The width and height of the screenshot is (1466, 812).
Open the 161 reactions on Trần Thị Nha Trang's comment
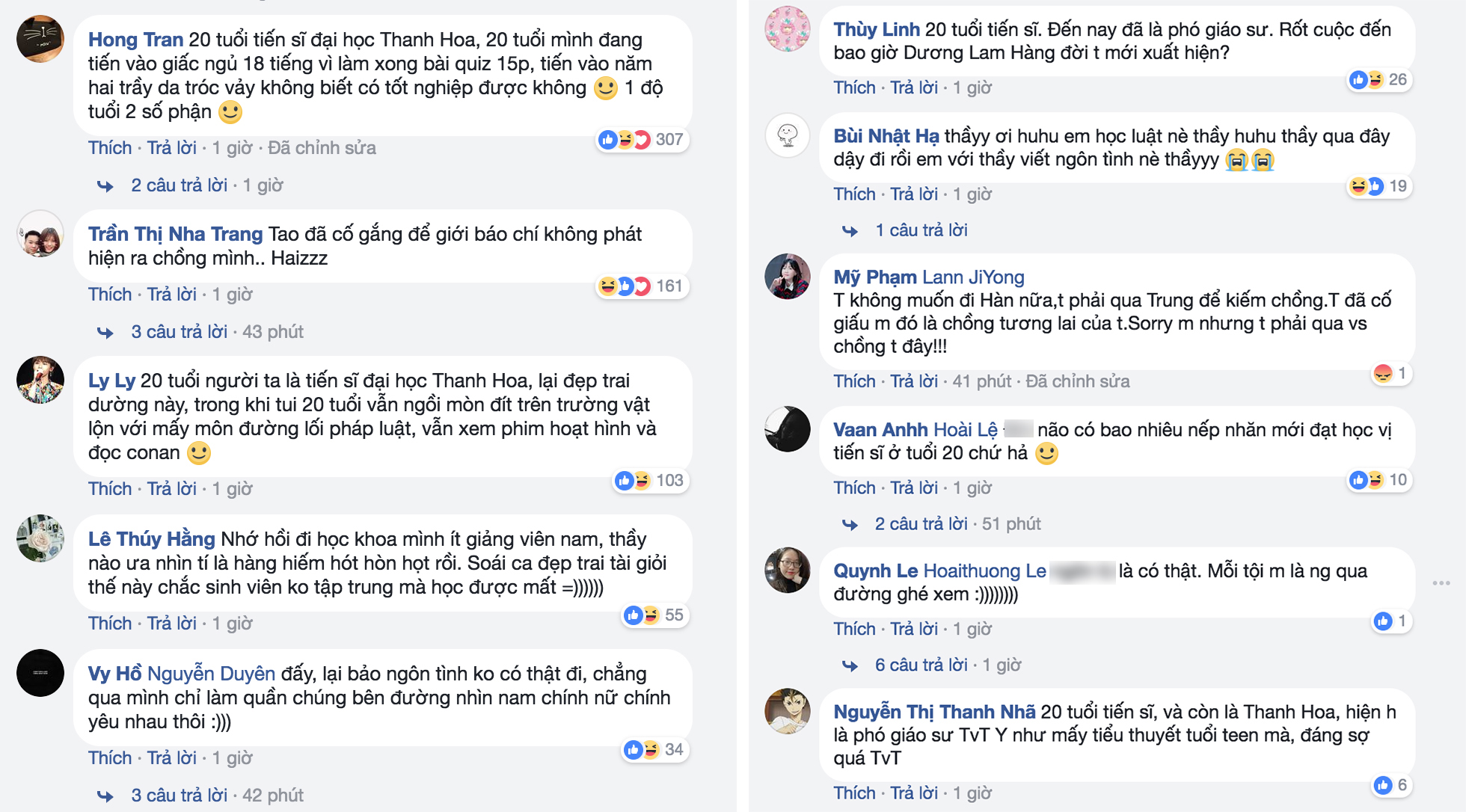click(x=641, y=286)
